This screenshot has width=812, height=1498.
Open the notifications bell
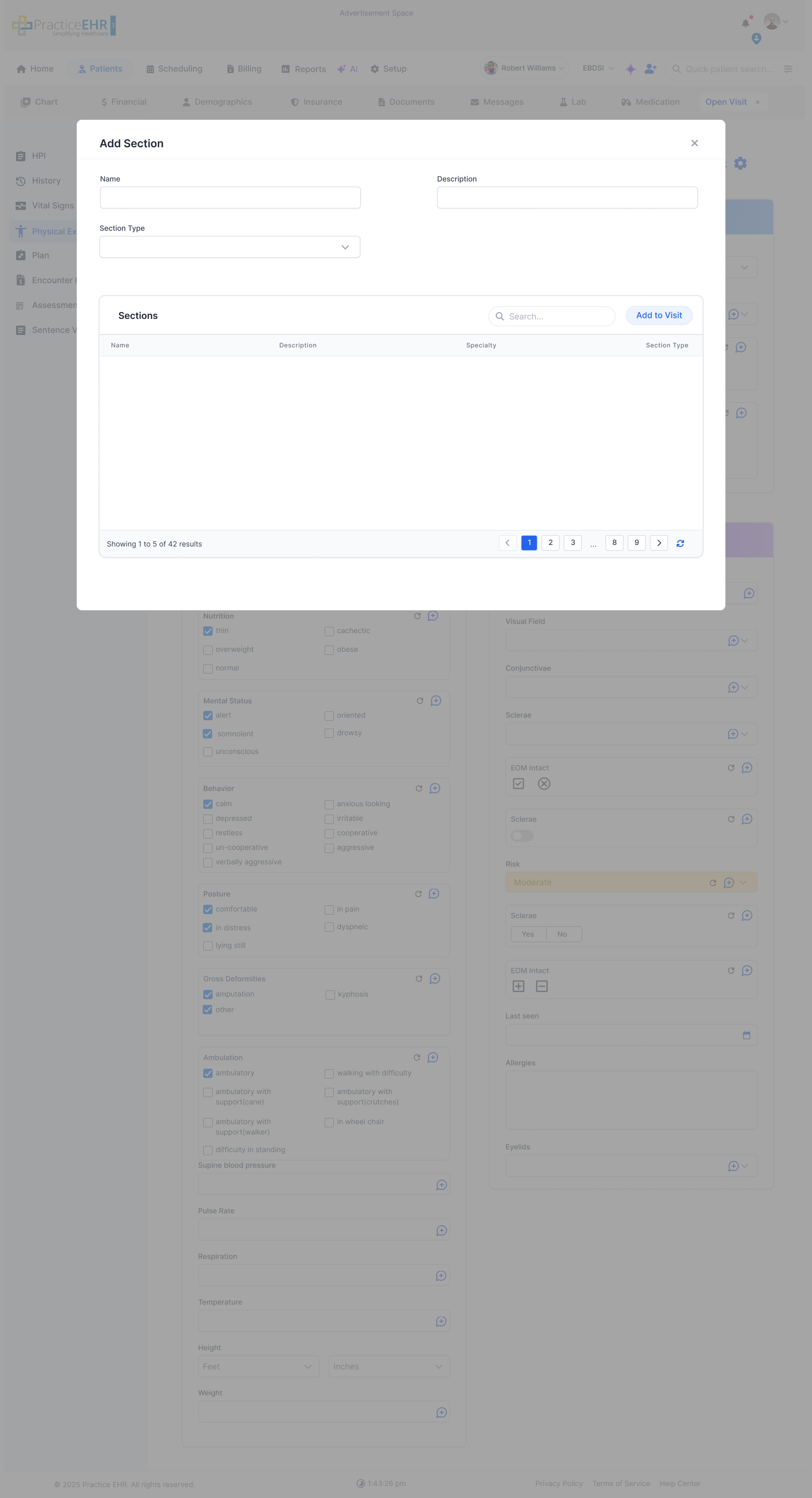(x=745, y=23)
